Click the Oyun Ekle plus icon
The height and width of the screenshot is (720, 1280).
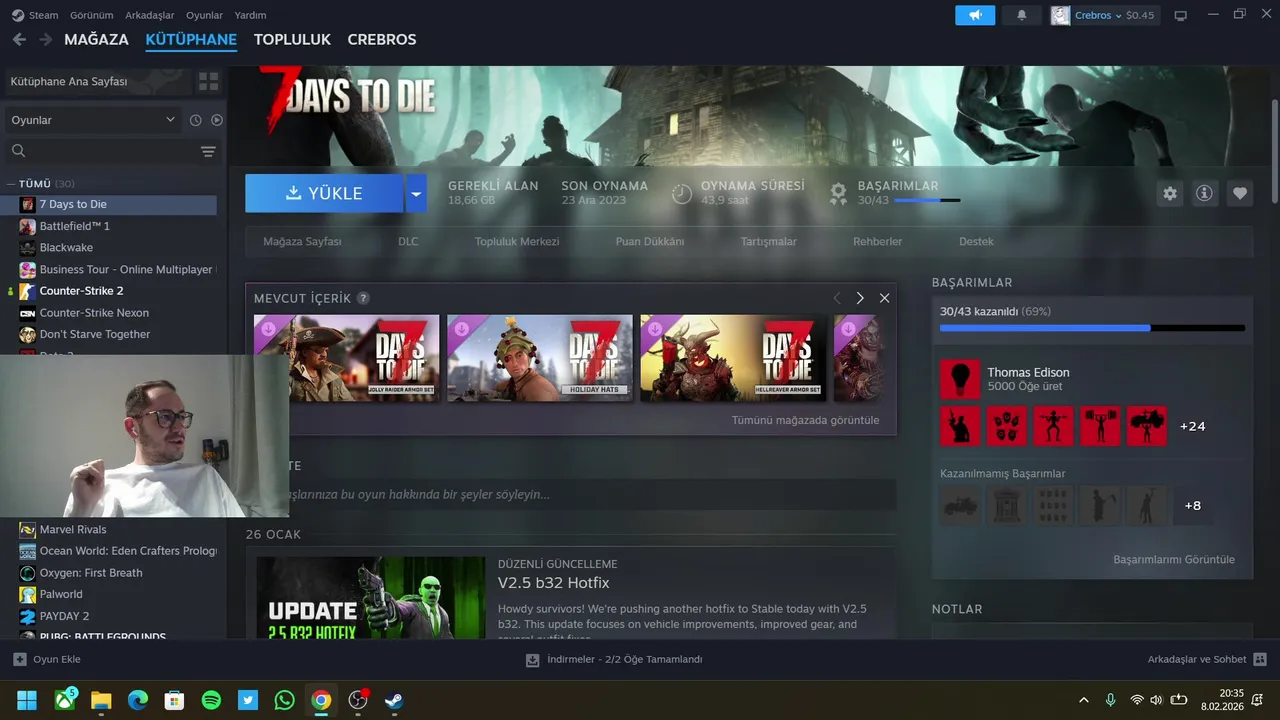coord(20,659)
